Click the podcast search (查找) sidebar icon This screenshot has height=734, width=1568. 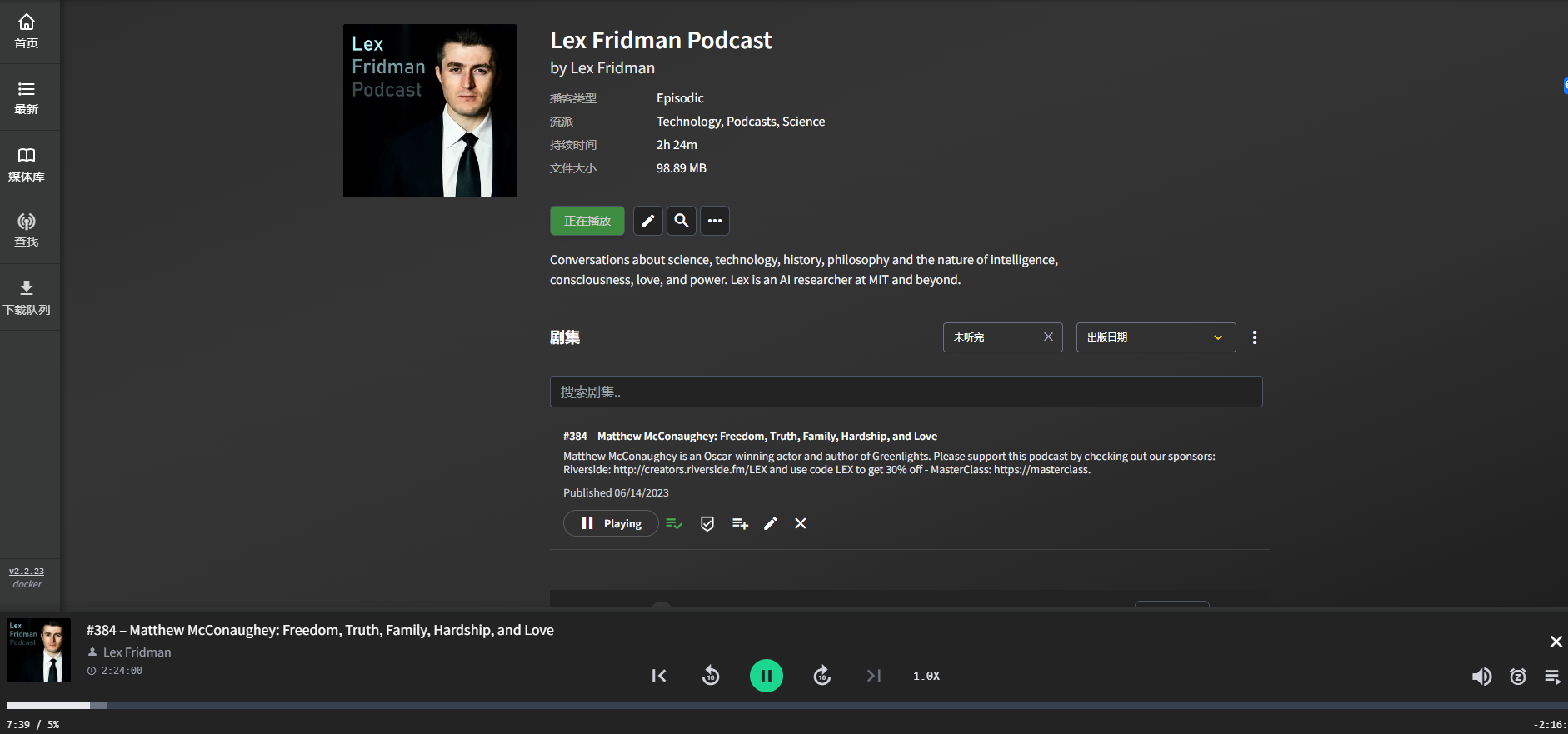tap(27, 230)
